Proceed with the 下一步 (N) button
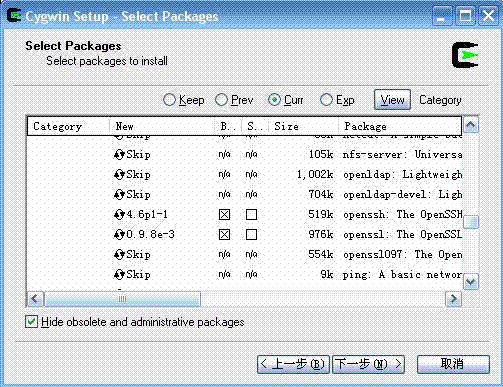This screenshot has height=387, width=503. point(369,364)
